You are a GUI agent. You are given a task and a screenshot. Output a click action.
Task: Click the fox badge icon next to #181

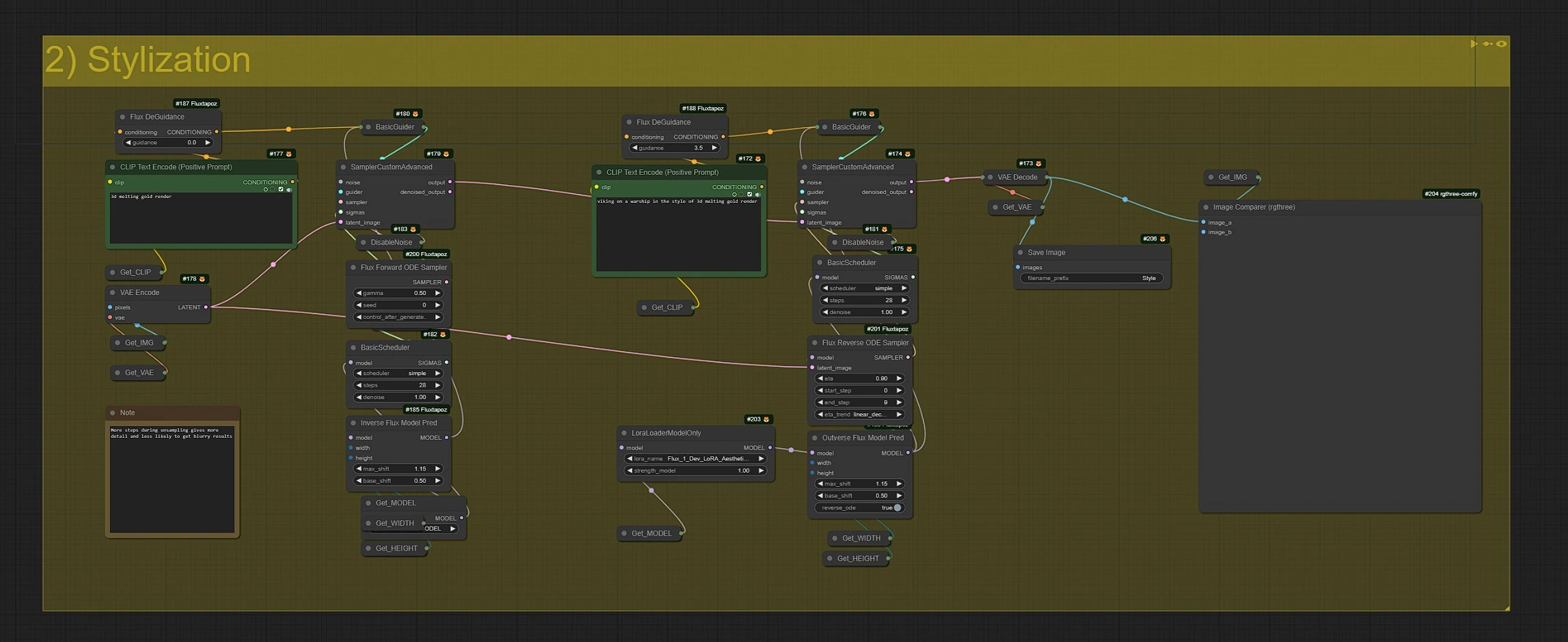[884, 229]
